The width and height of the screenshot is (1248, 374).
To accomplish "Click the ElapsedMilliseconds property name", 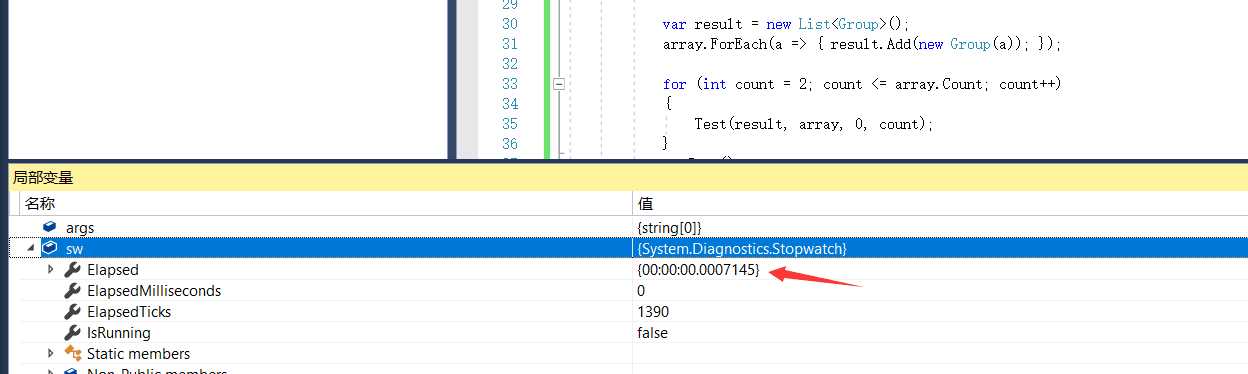I will [x=154, y=291].
